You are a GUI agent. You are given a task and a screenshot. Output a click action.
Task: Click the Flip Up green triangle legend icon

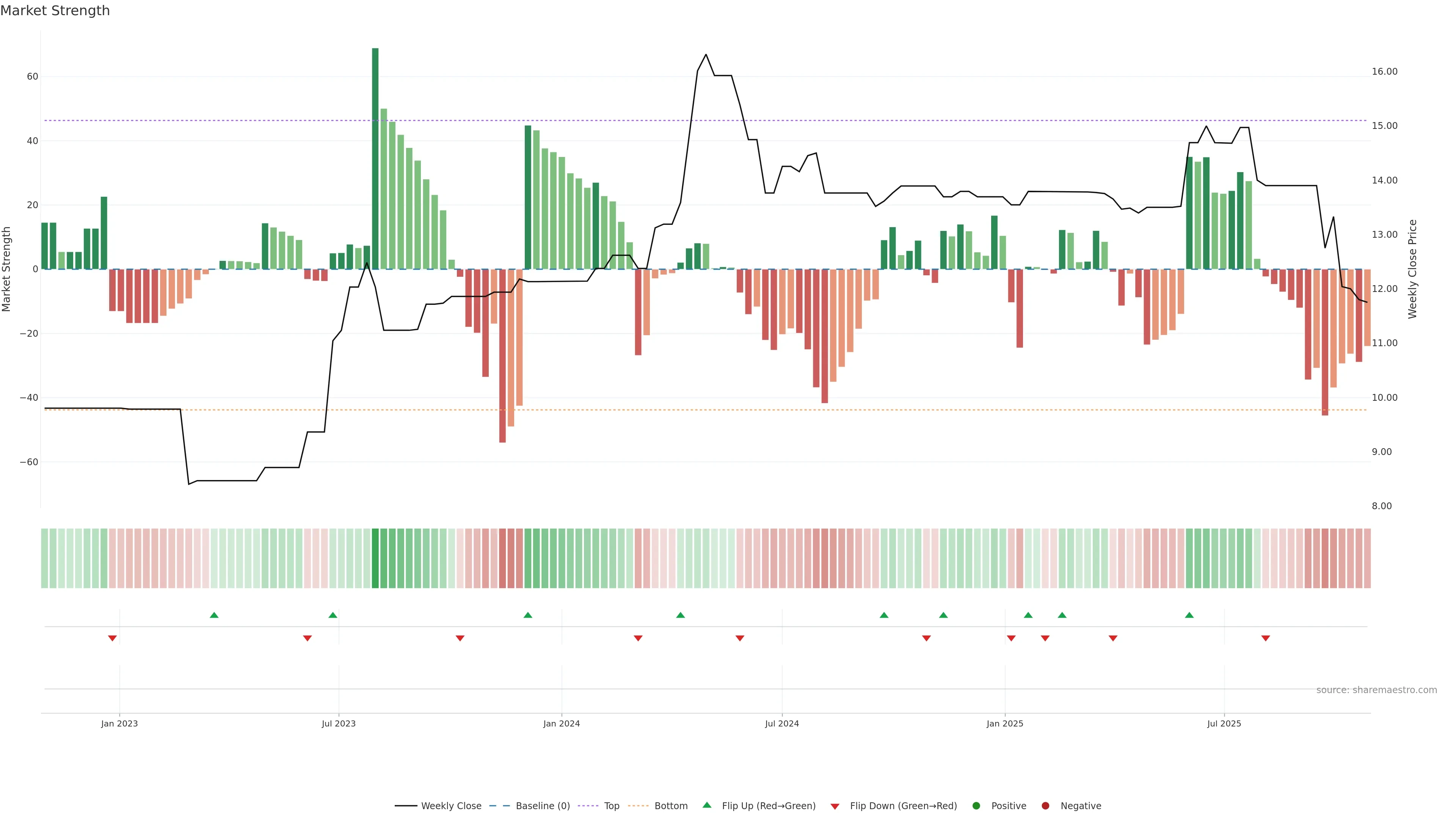(706, 805)
